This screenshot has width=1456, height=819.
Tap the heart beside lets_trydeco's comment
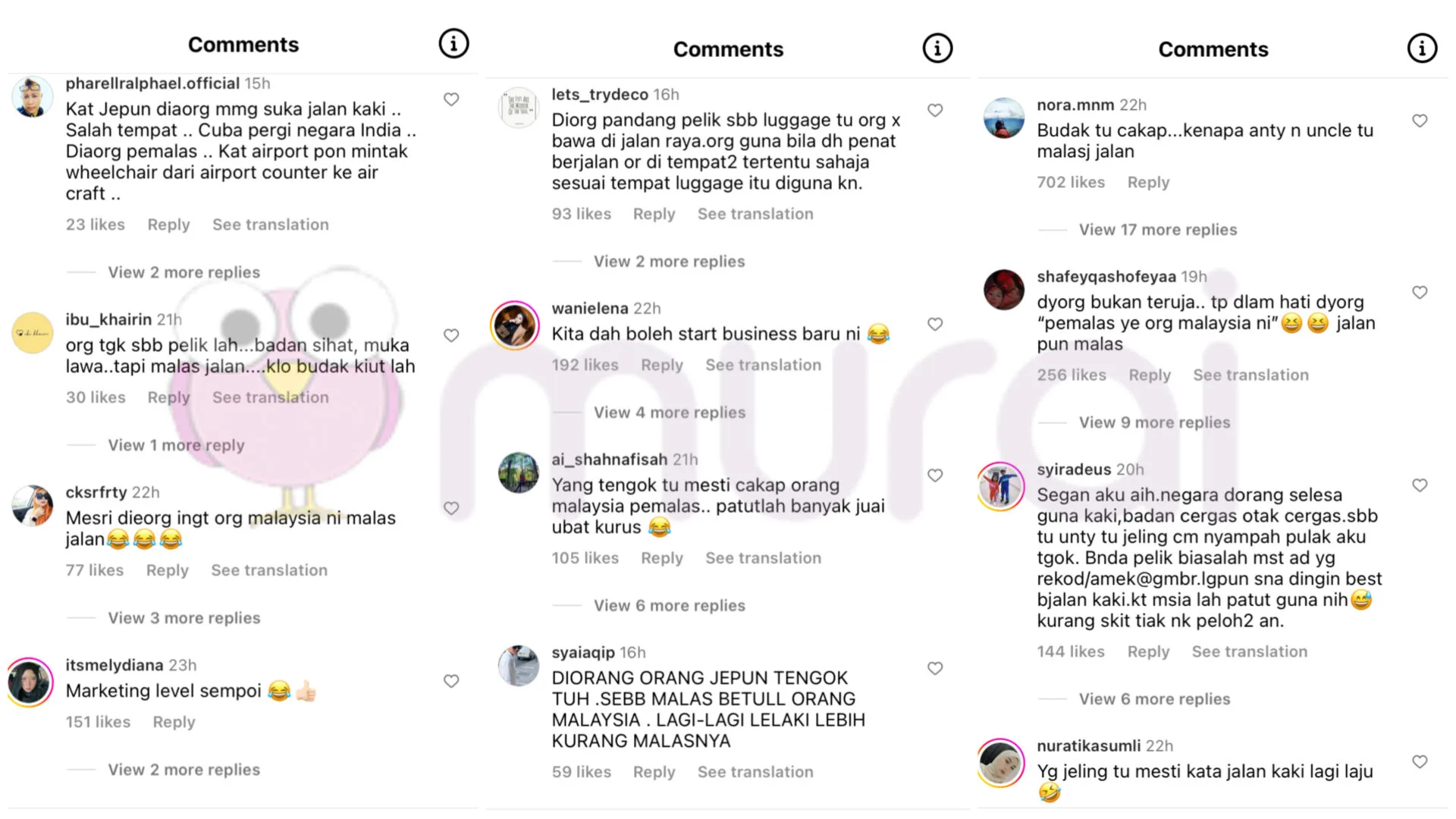tap(935, 110)
